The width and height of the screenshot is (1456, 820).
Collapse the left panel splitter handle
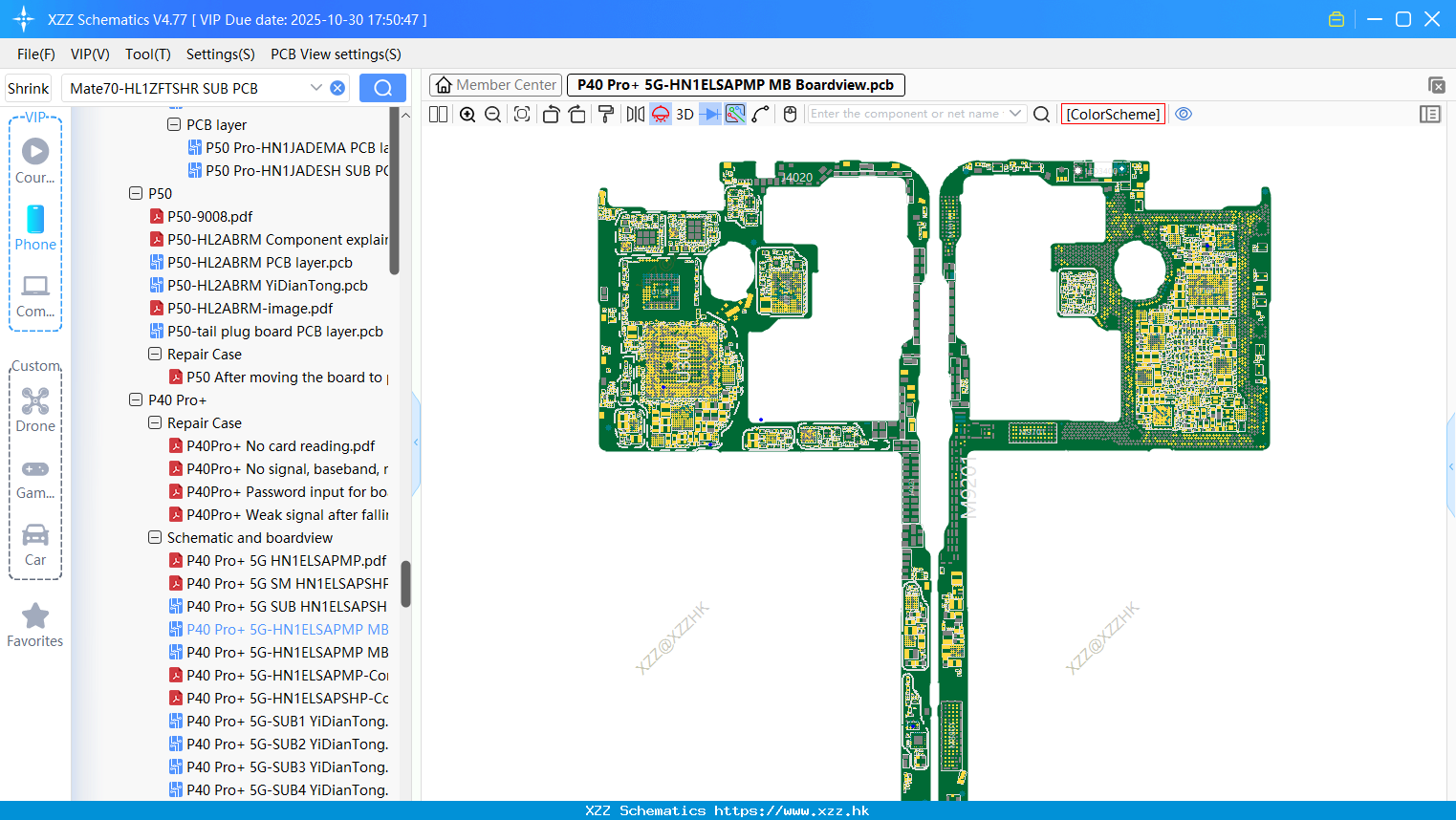(416, 442)
